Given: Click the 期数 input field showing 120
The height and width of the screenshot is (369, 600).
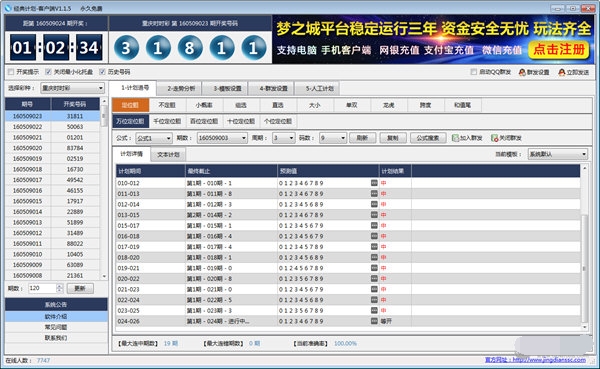Looking at the screenshot, I should coord(42,288).
